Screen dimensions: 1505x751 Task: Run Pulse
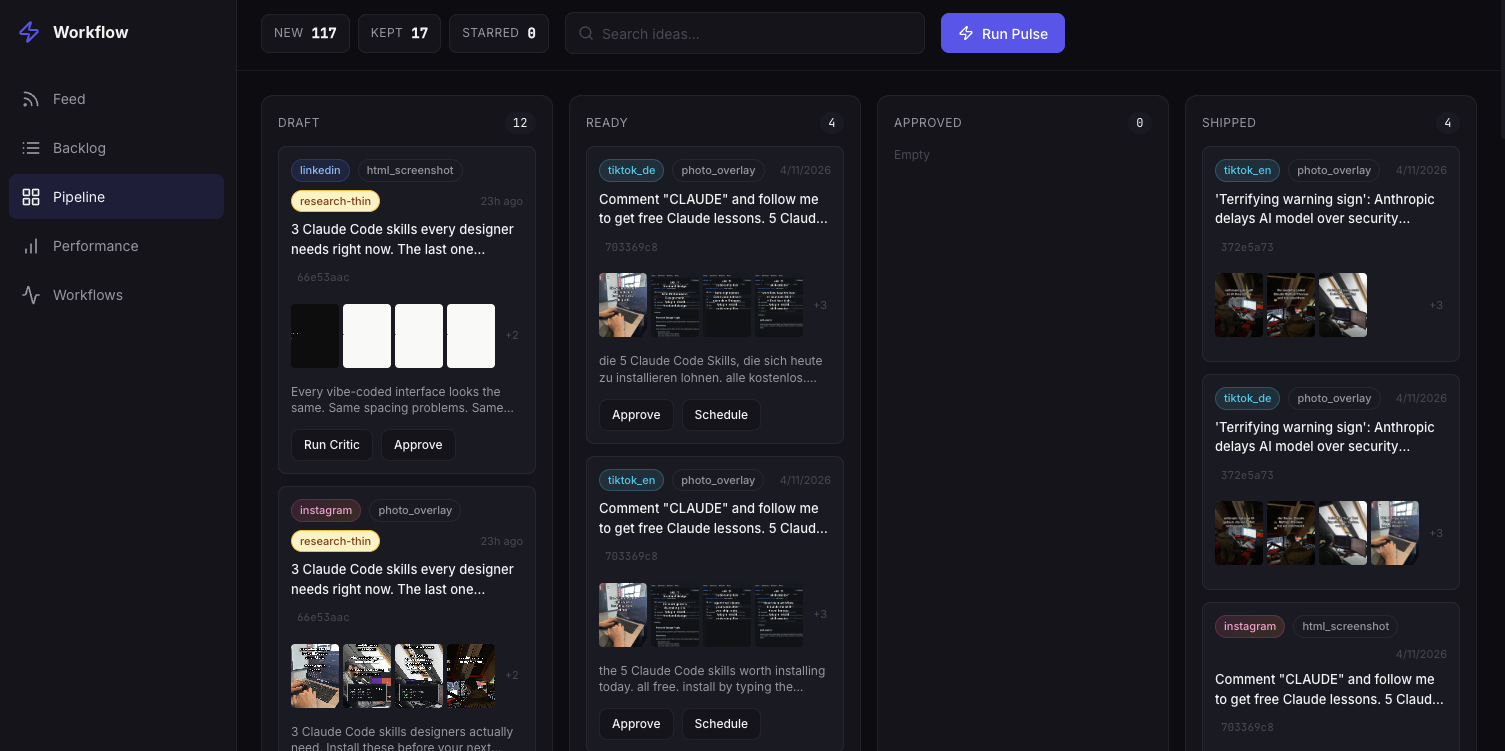(1003, 33)
